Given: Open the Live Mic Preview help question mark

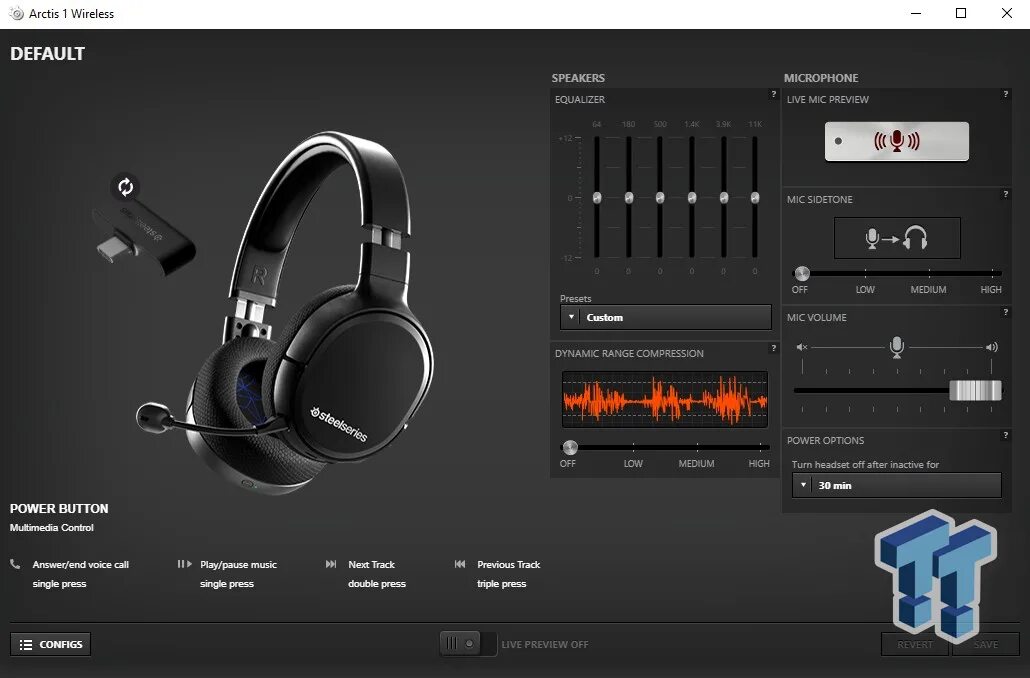Looking at the screenshot, I should 1006,95.
